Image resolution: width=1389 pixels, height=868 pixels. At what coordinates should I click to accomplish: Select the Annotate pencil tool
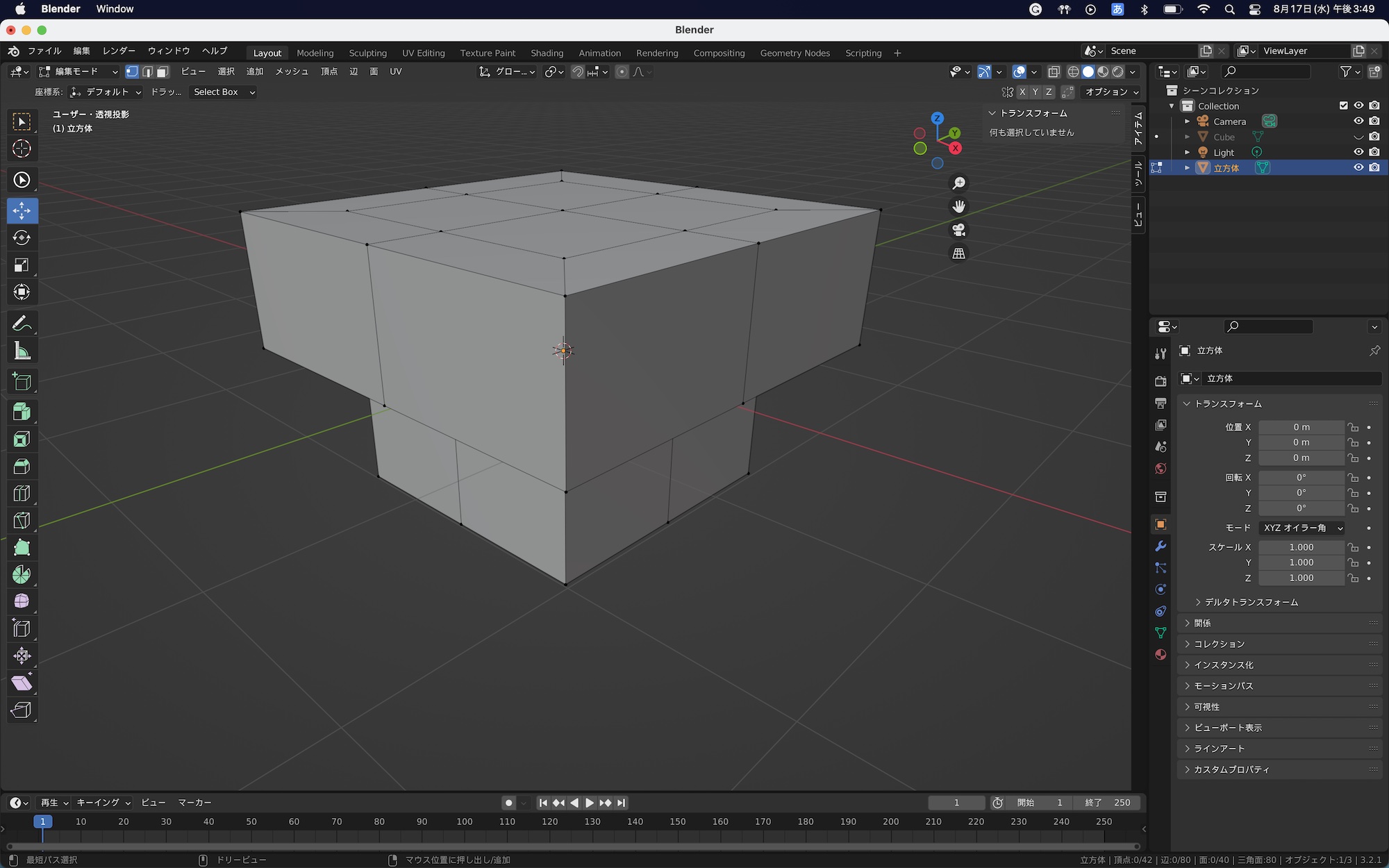(x=22, y=324)
